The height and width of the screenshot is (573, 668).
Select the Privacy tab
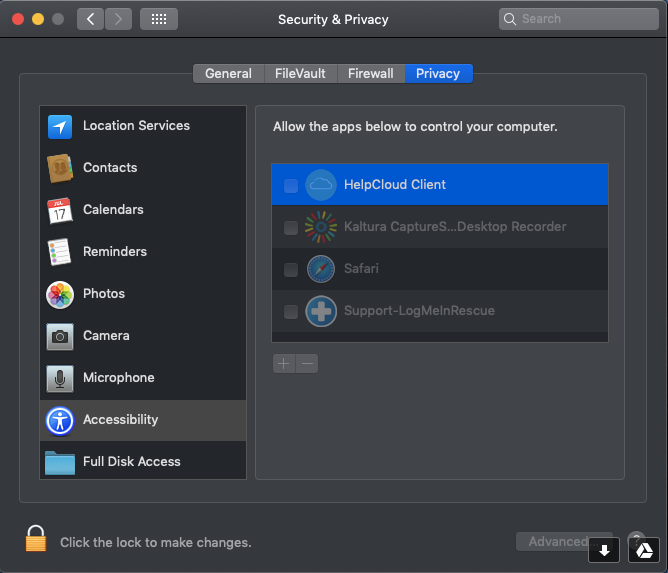[438, 73]
